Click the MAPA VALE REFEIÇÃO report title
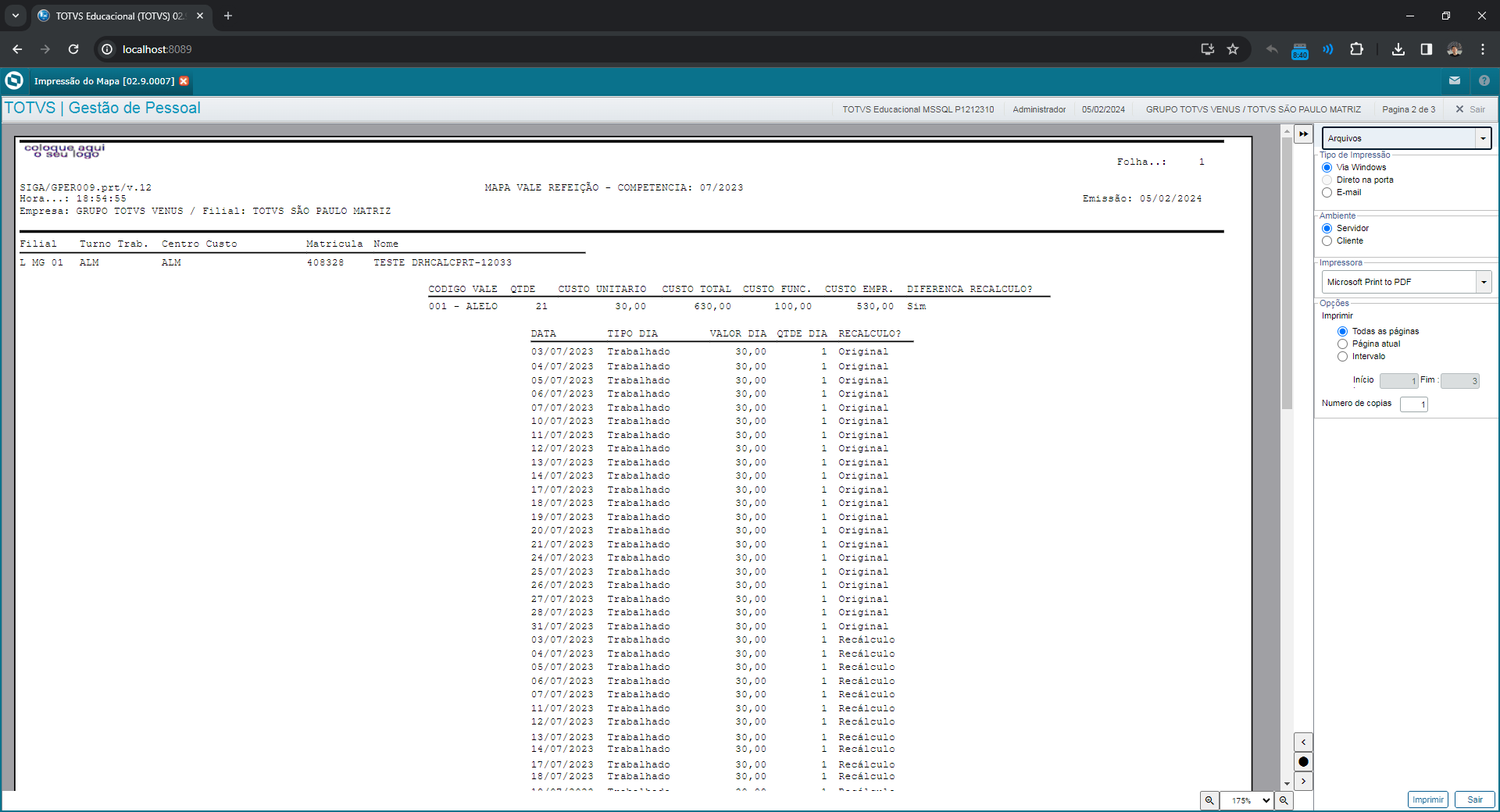This screenshot has width=1500, height=812. pos(614,187)
